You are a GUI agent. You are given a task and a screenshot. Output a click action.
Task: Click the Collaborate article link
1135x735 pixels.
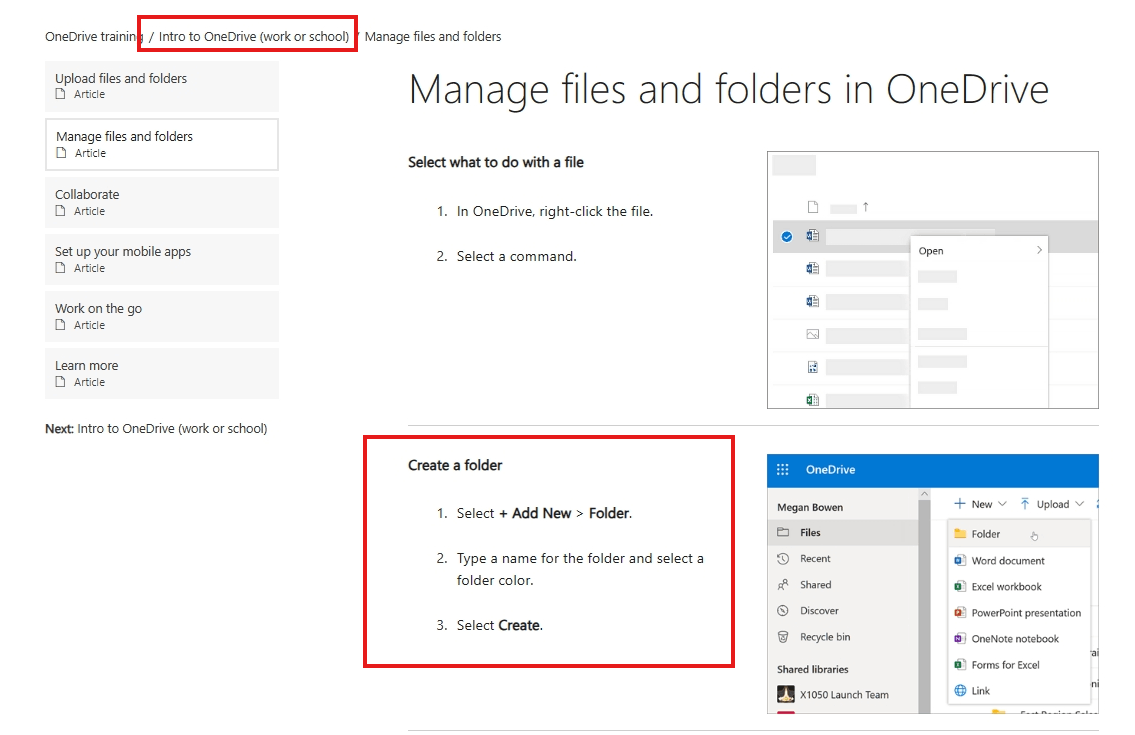pos(87,194)
